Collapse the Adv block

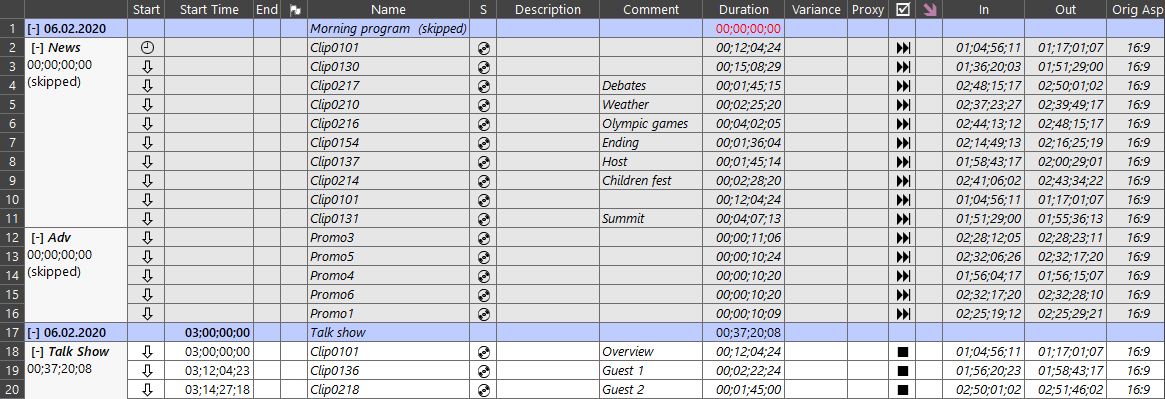(38, 238)
